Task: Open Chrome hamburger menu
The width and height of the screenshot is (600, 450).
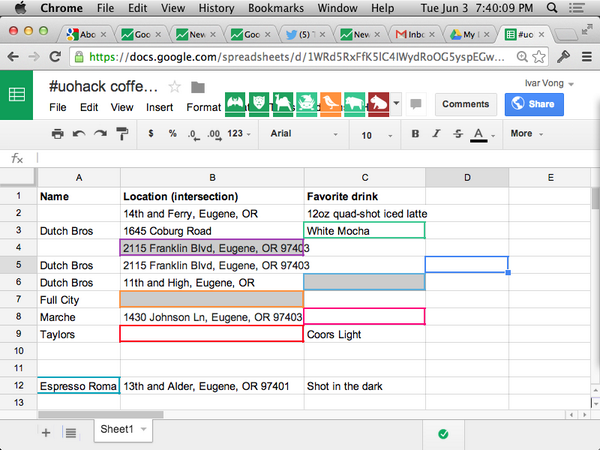Action: [587, 57]
